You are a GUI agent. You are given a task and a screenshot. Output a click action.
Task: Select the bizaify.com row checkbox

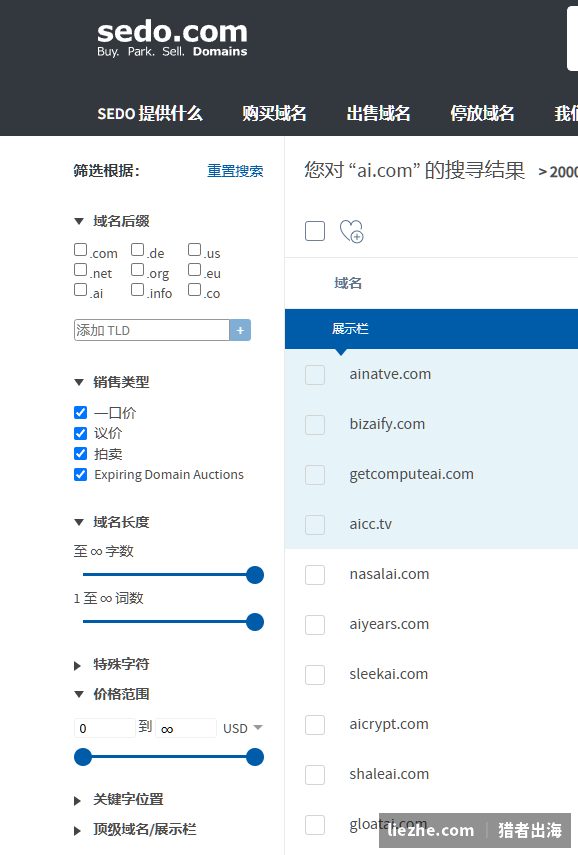point(315,425)
